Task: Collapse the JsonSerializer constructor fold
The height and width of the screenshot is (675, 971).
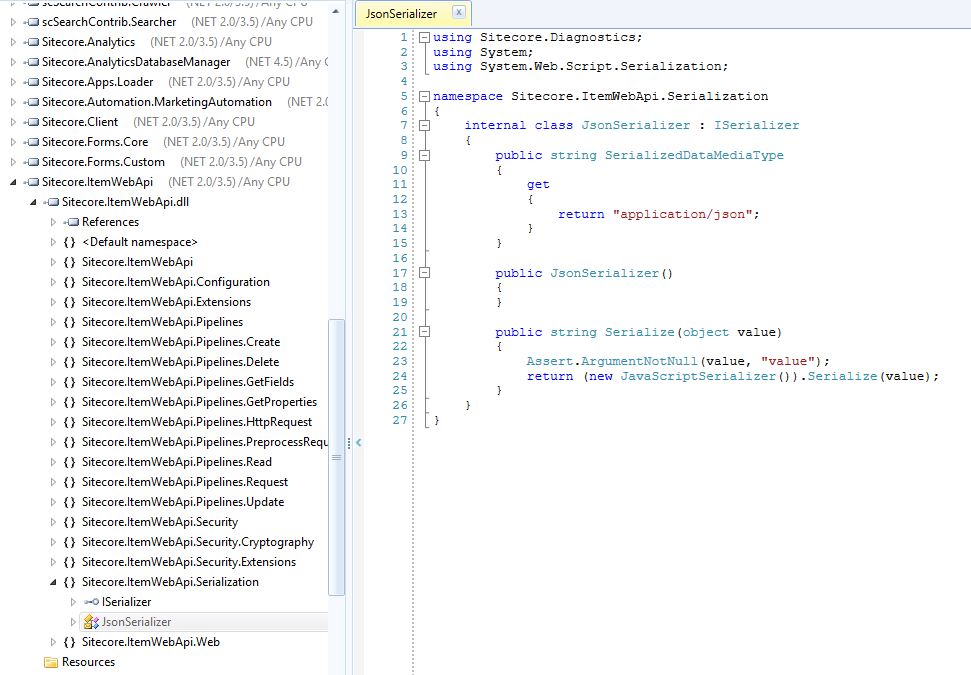Action: 424,272
